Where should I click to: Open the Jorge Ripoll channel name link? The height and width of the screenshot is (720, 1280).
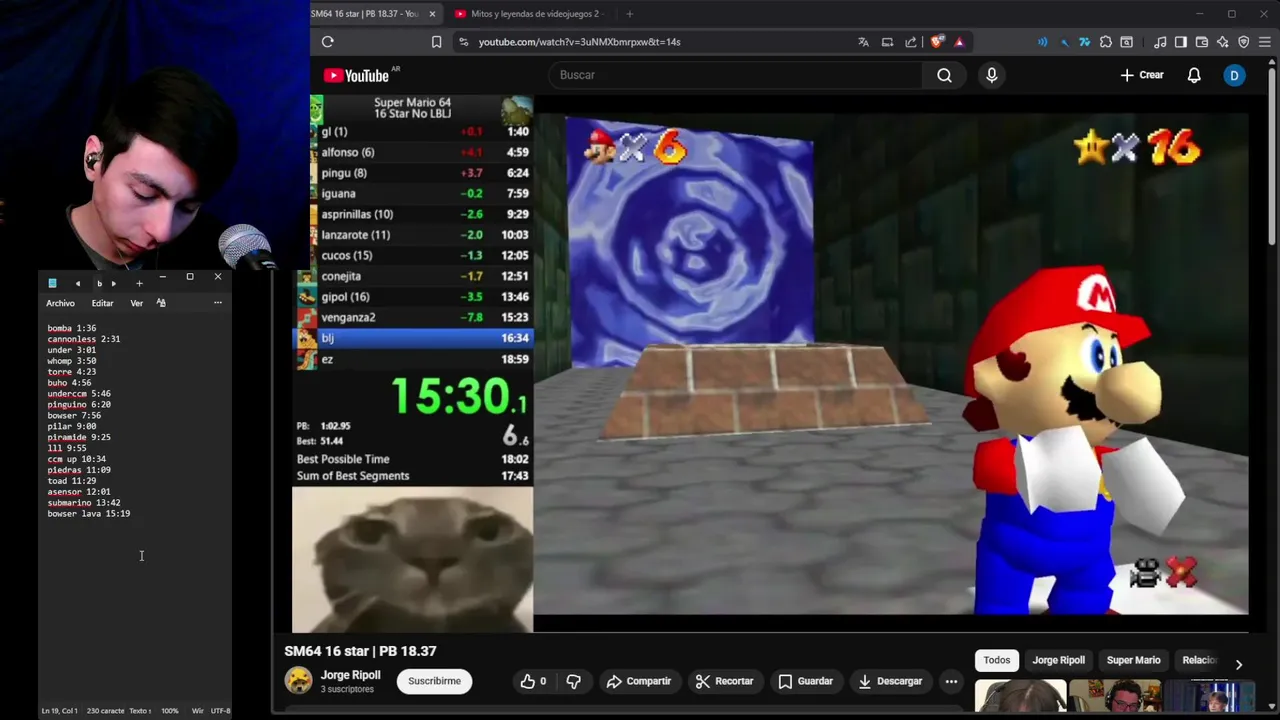point(350,675)
